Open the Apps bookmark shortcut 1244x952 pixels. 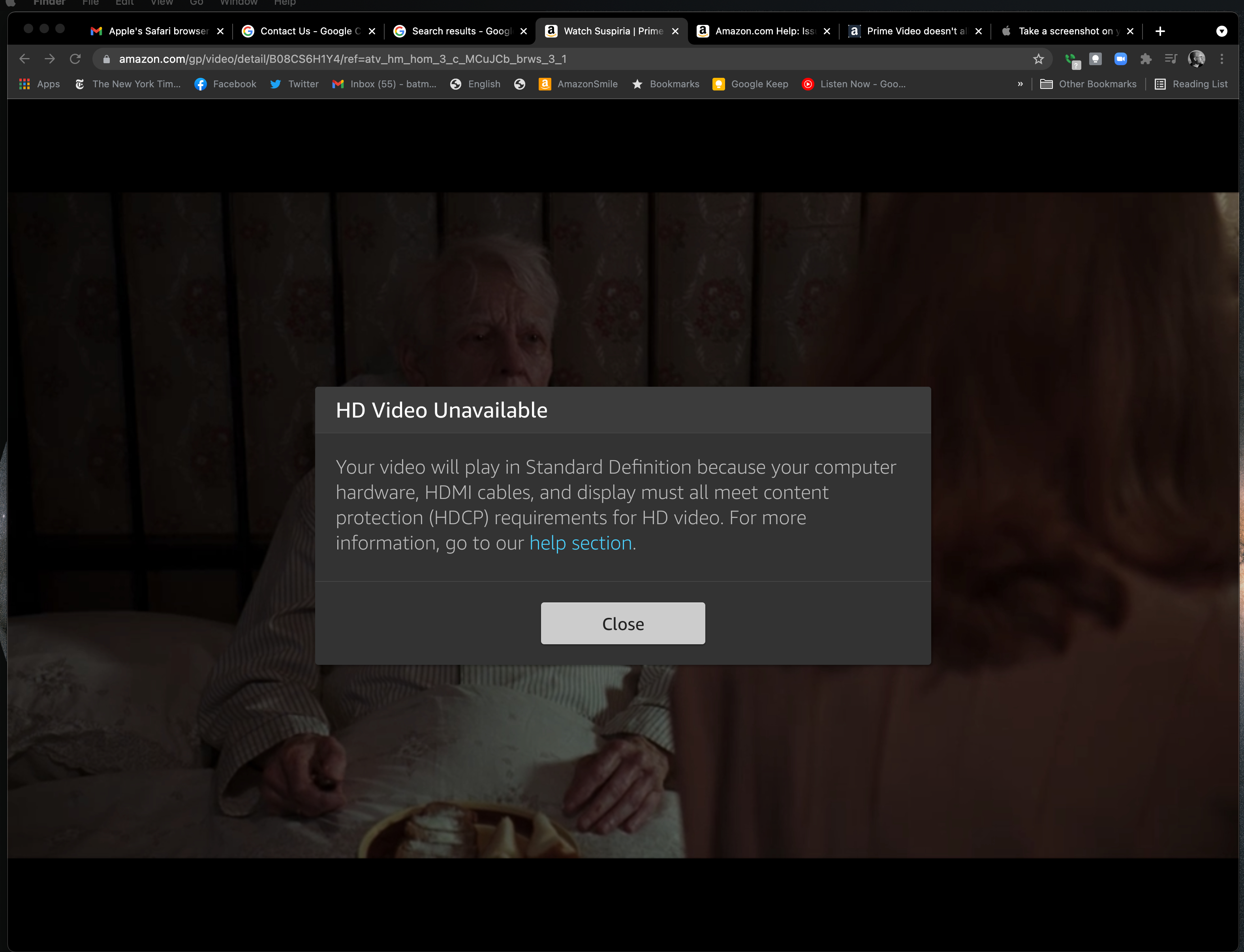[39, 84]
